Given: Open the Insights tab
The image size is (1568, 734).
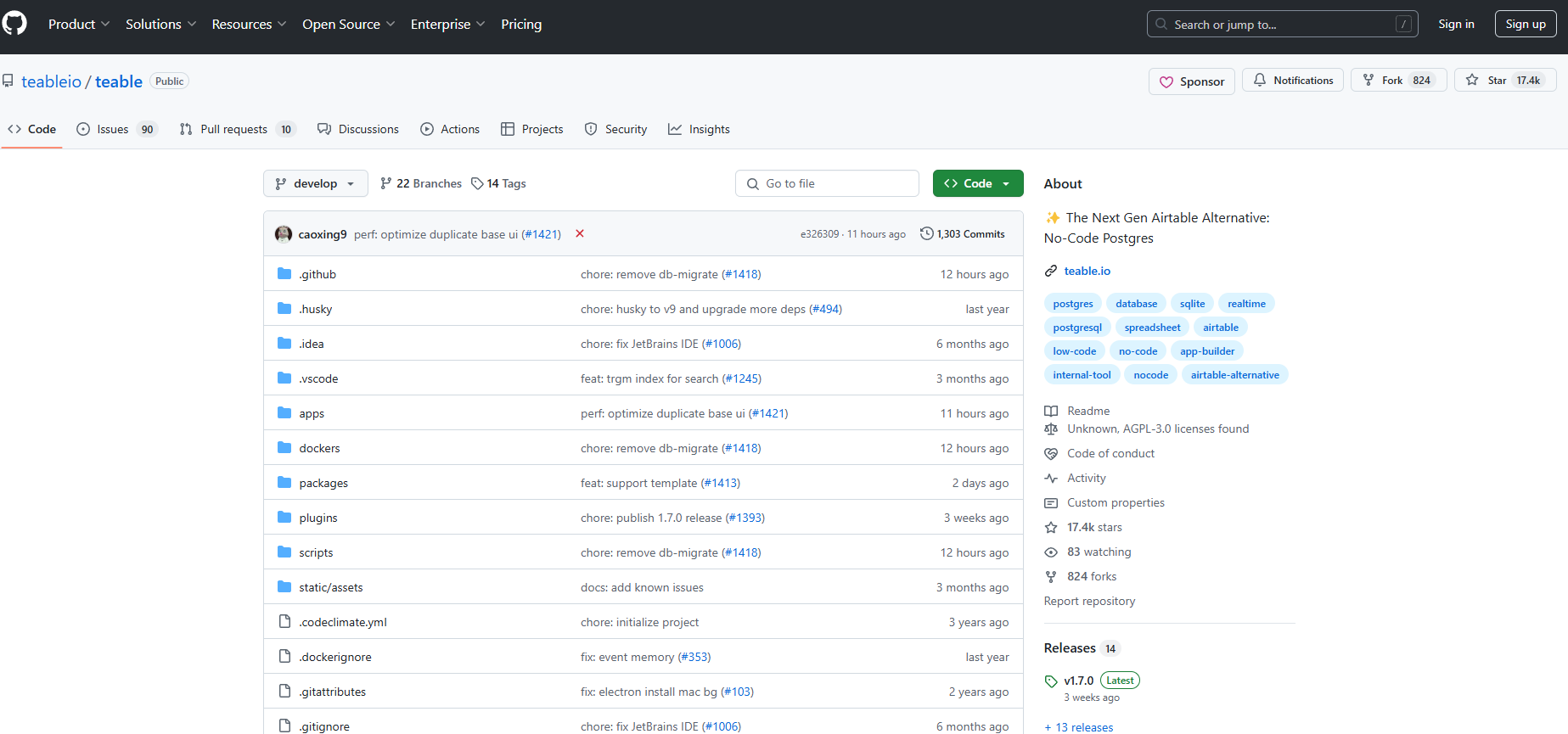Looking at the screenshot, I should pos(699,129).
